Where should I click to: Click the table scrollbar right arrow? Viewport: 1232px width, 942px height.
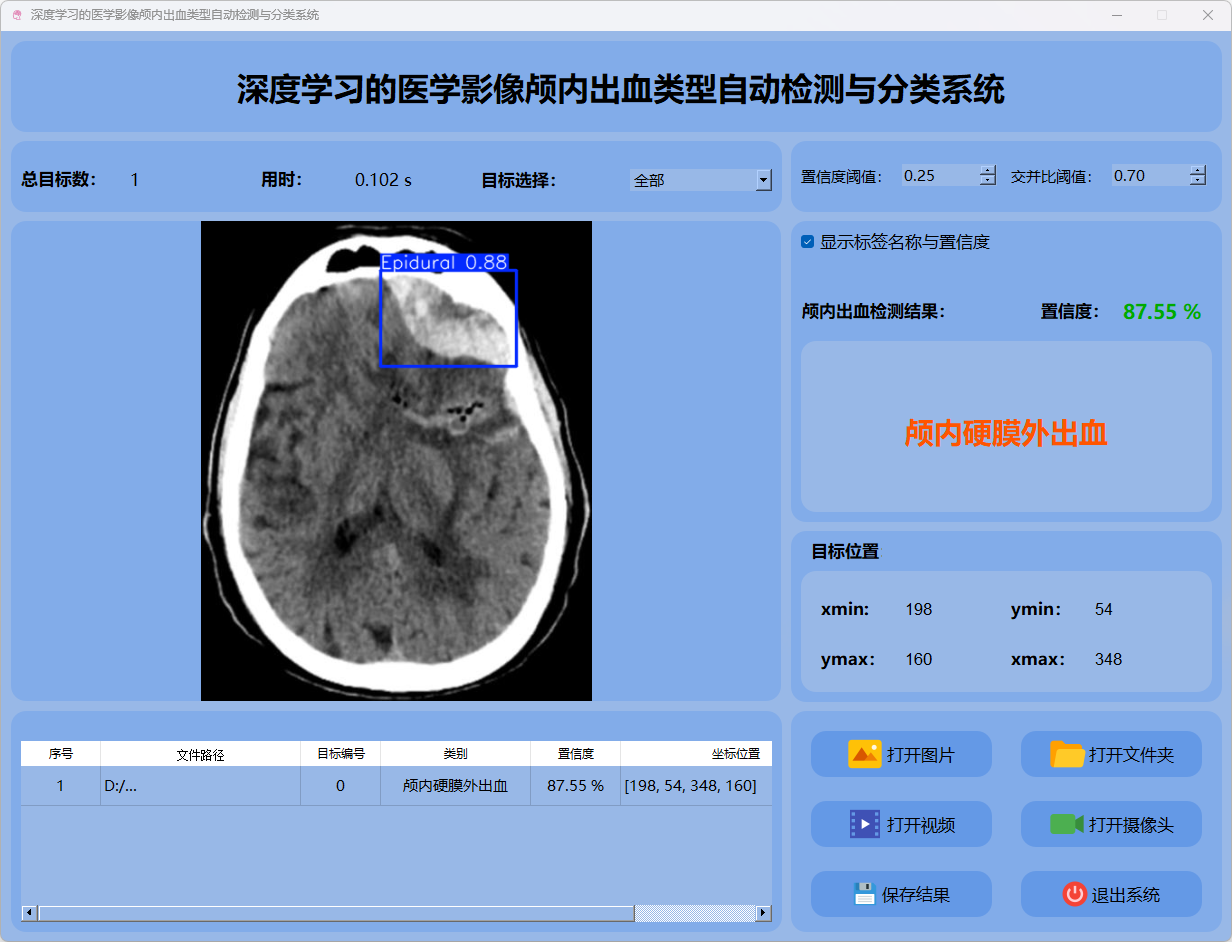pyautogui.click(x=764, y=913)
